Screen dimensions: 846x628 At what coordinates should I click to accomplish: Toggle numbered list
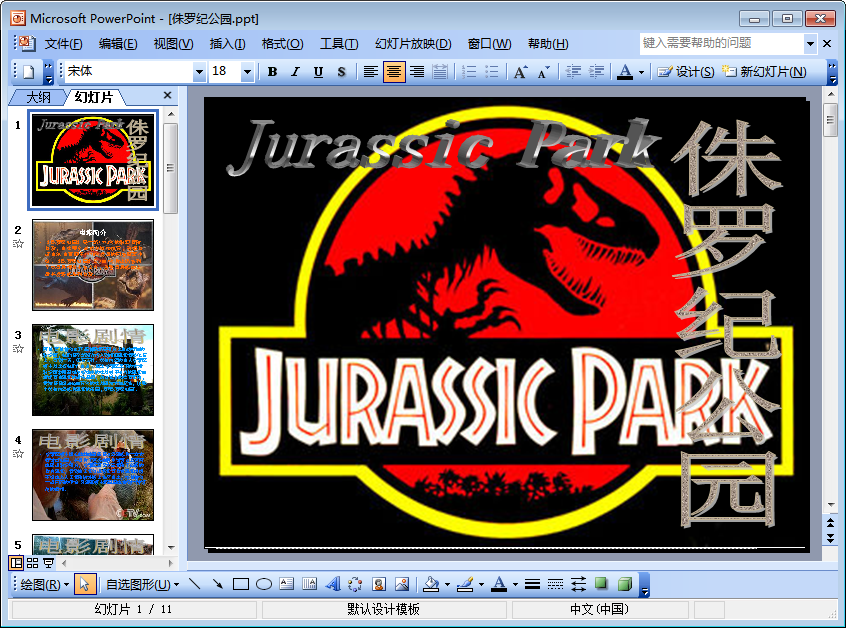click(x=469, y=72)
